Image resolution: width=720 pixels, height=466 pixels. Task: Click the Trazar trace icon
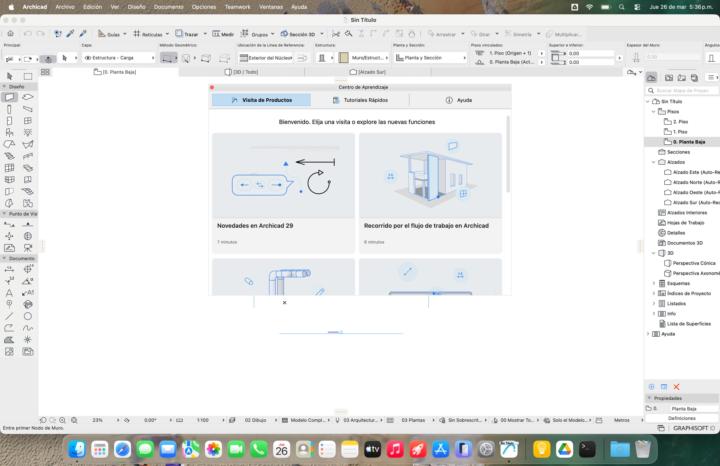click(179, 34)
